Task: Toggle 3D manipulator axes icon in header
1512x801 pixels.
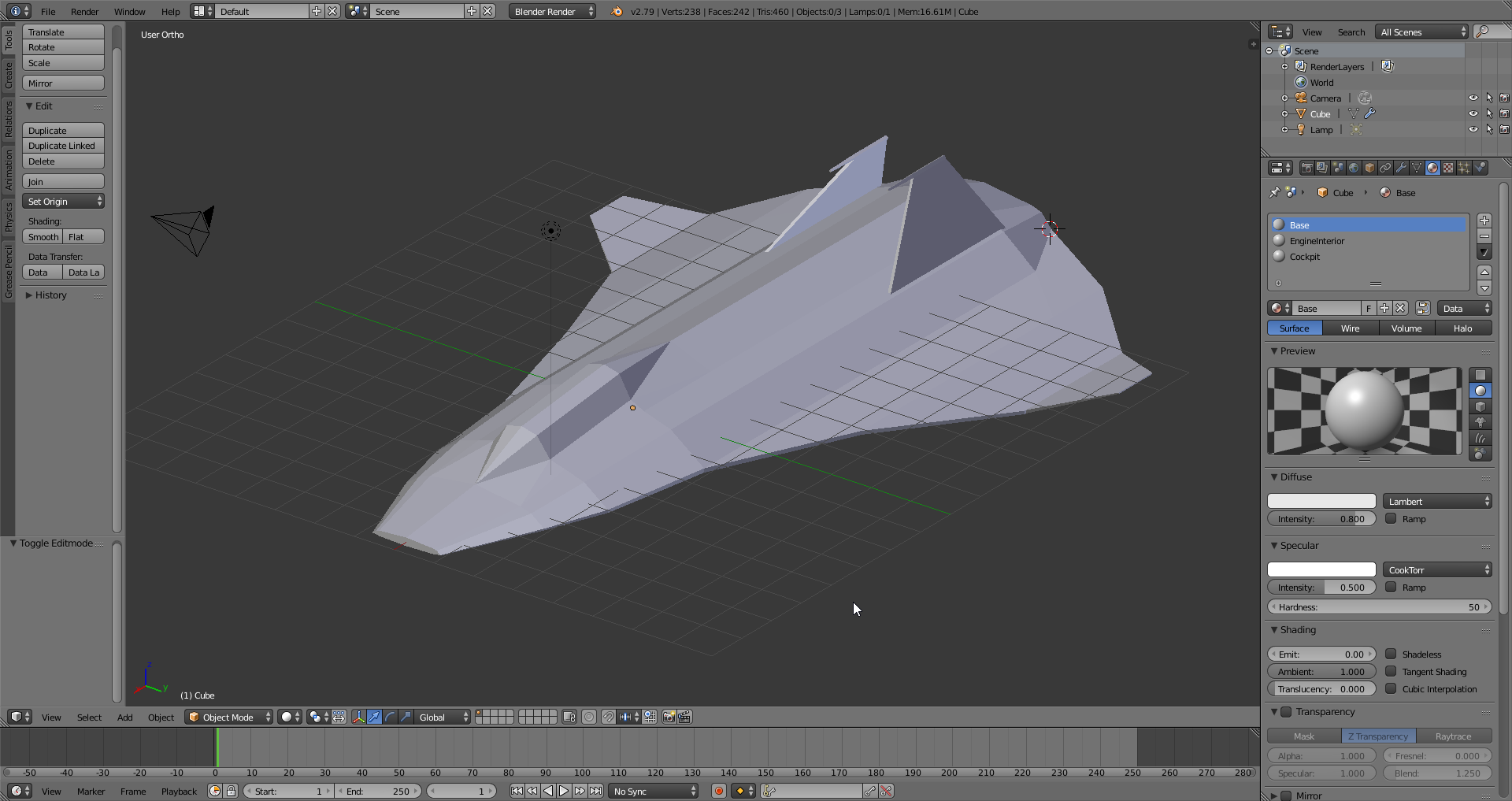Action: point(358,717)
